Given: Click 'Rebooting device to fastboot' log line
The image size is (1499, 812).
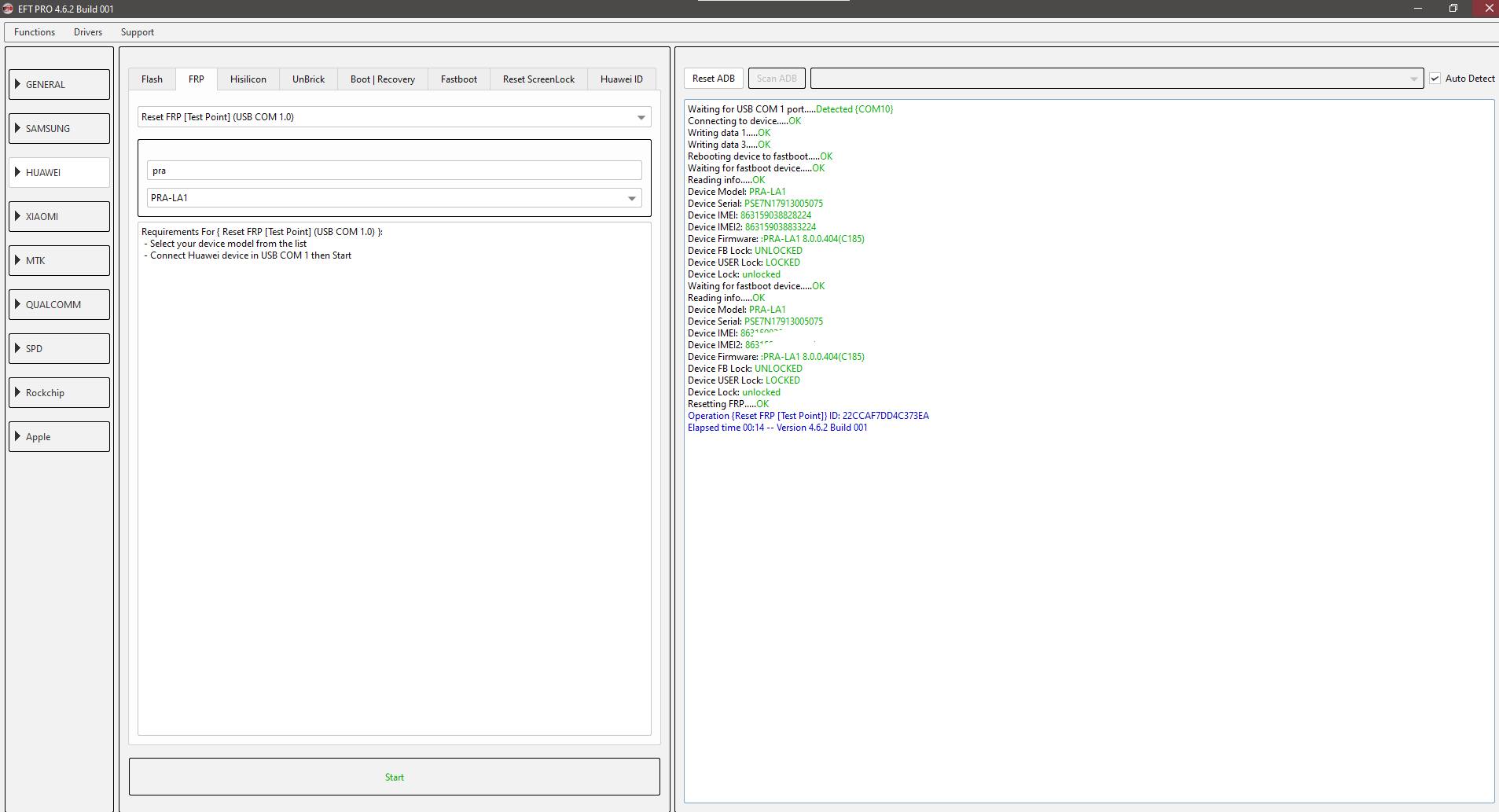Looking at the screenshot, I should click(760, 156).
